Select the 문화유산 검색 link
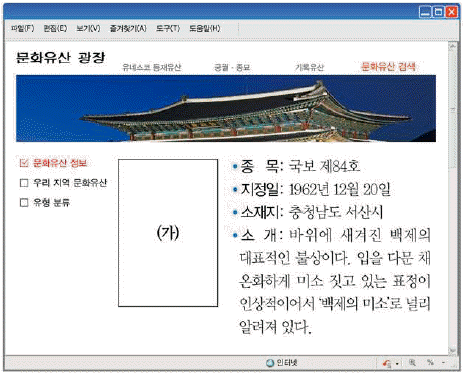The image size is (463, 373). [x=388, y=67]
